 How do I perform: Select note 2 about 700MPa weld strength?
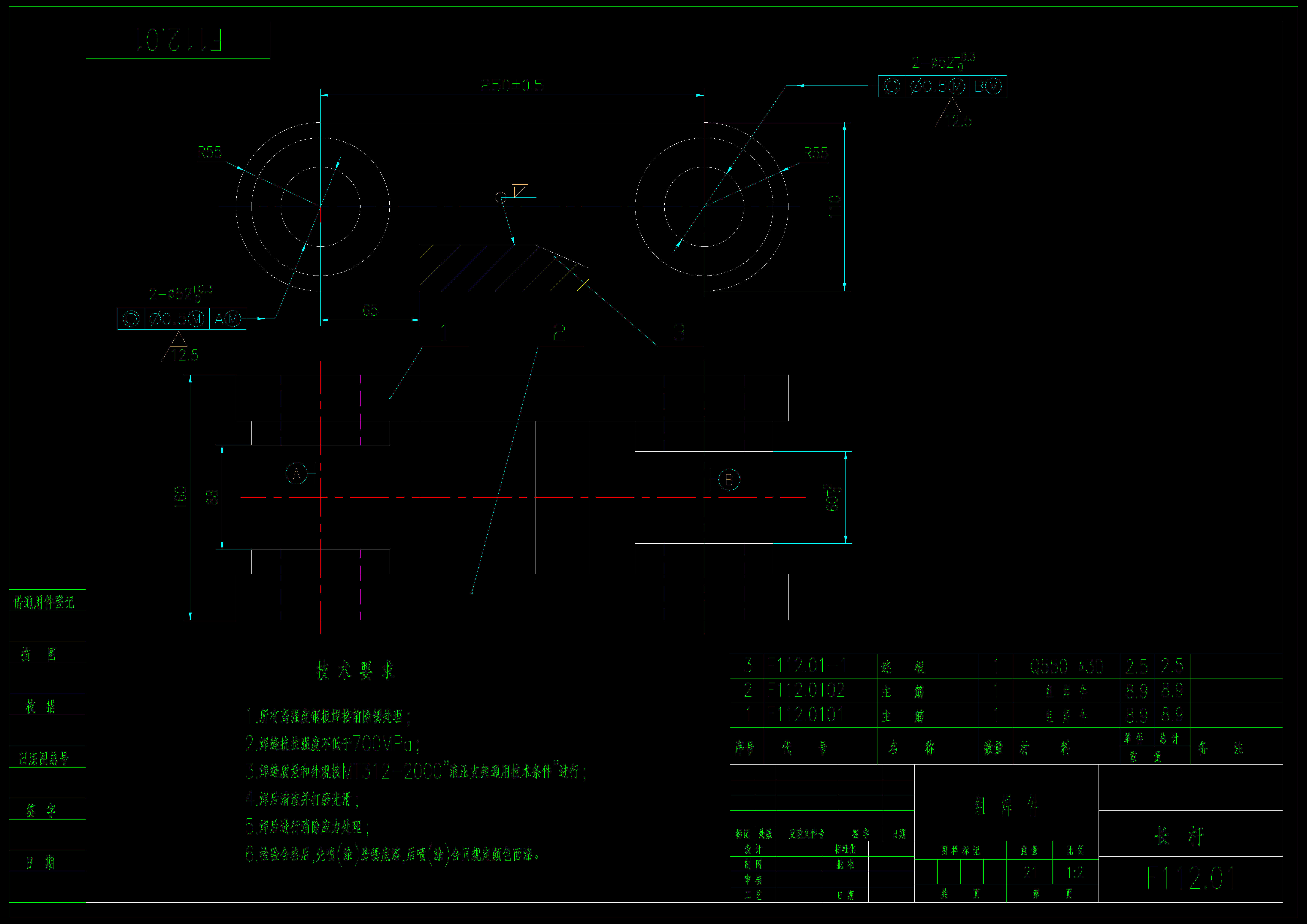coord(333,743)
